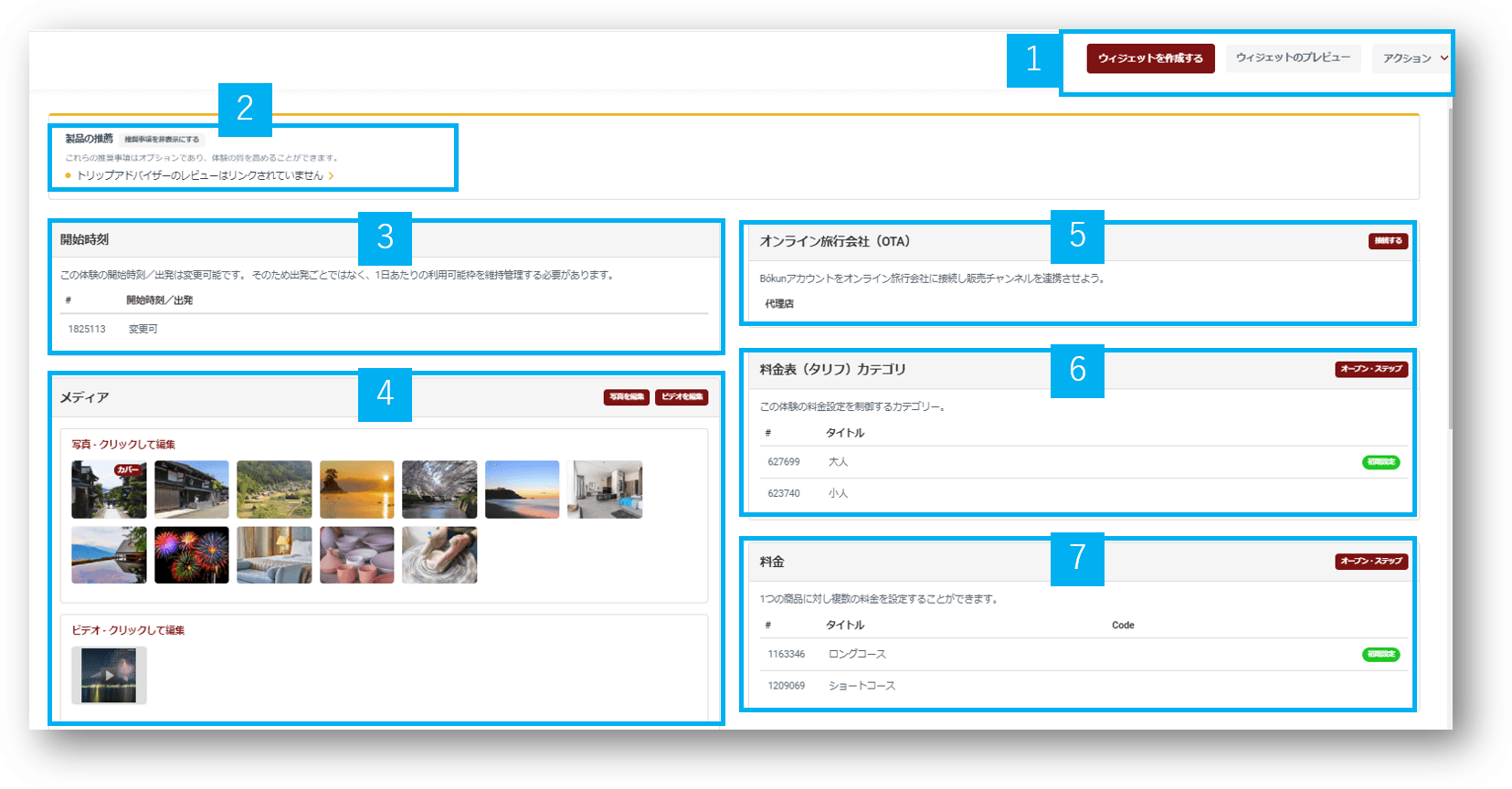Expand the アクション dropdown menu
This screenshot has width=1512, height=789.
(x=1412, y=58)
